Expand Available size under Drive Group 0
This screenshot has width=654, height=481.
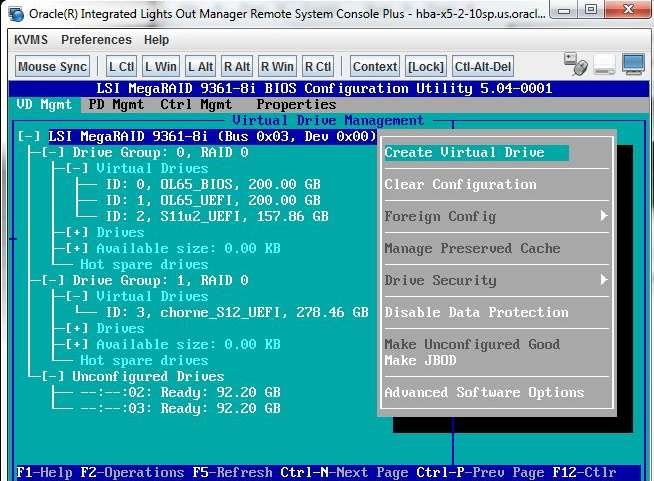coord(77,248)
